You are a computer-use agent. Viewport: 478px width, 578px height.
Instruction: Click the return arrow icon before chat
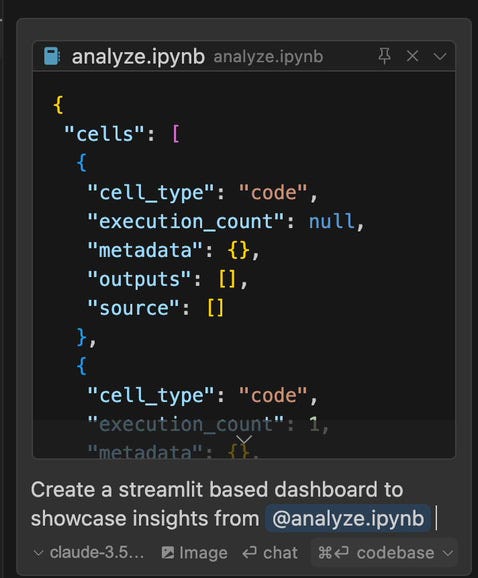coord(250,553)
